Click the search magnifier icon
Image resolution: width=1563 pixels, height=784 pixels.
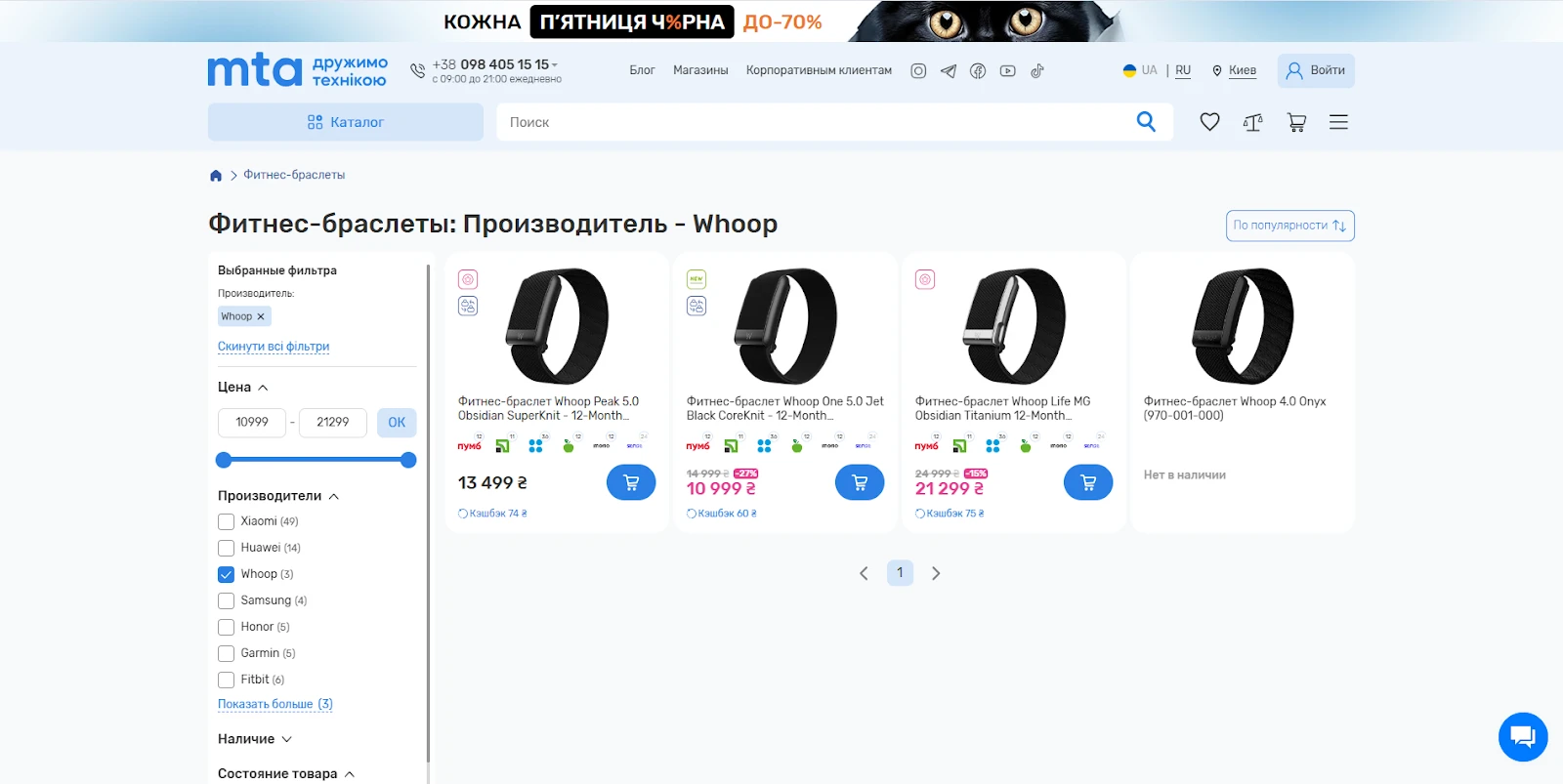1146,122
